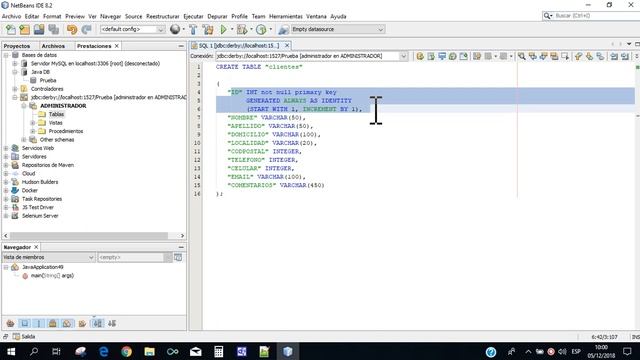Viewport: 640px width, 360px height.
Task: Switch to the Proyectos tab
Action: pos(17,46)
